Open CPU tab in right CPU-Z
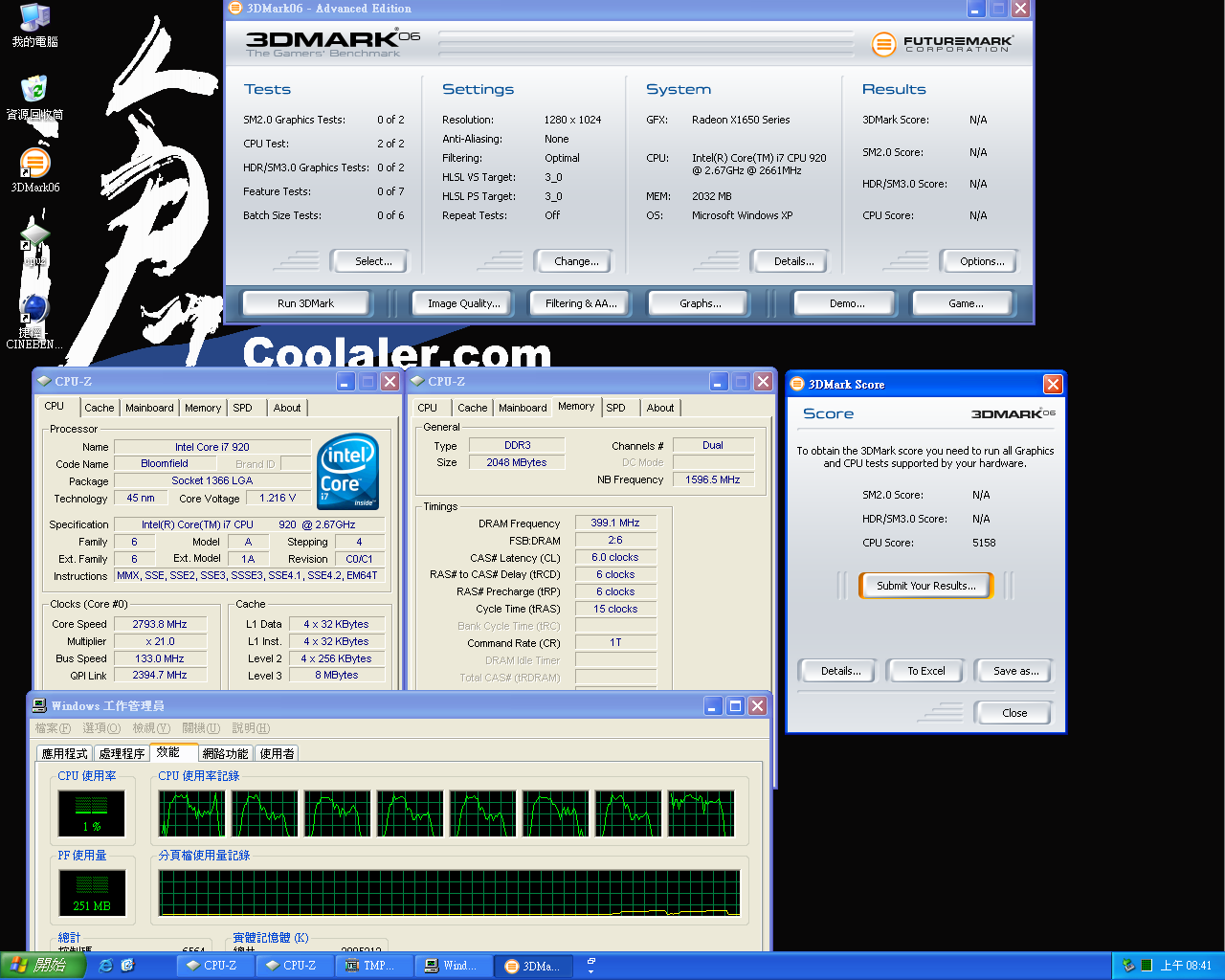The image size is (1225, 980). 428,408
